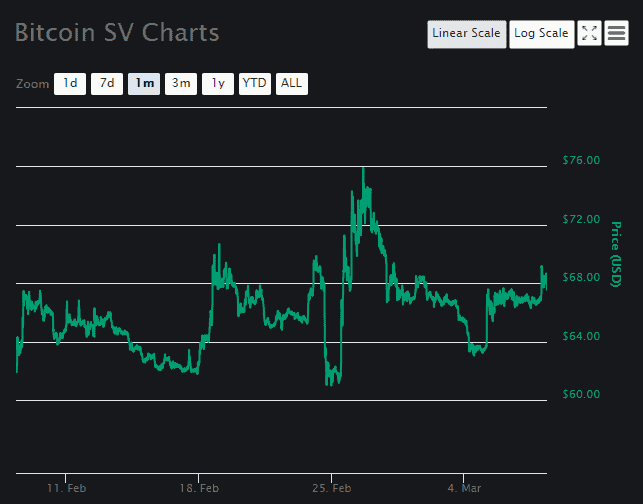
Task: Click the 4. Mar date label
Action: 464,488
